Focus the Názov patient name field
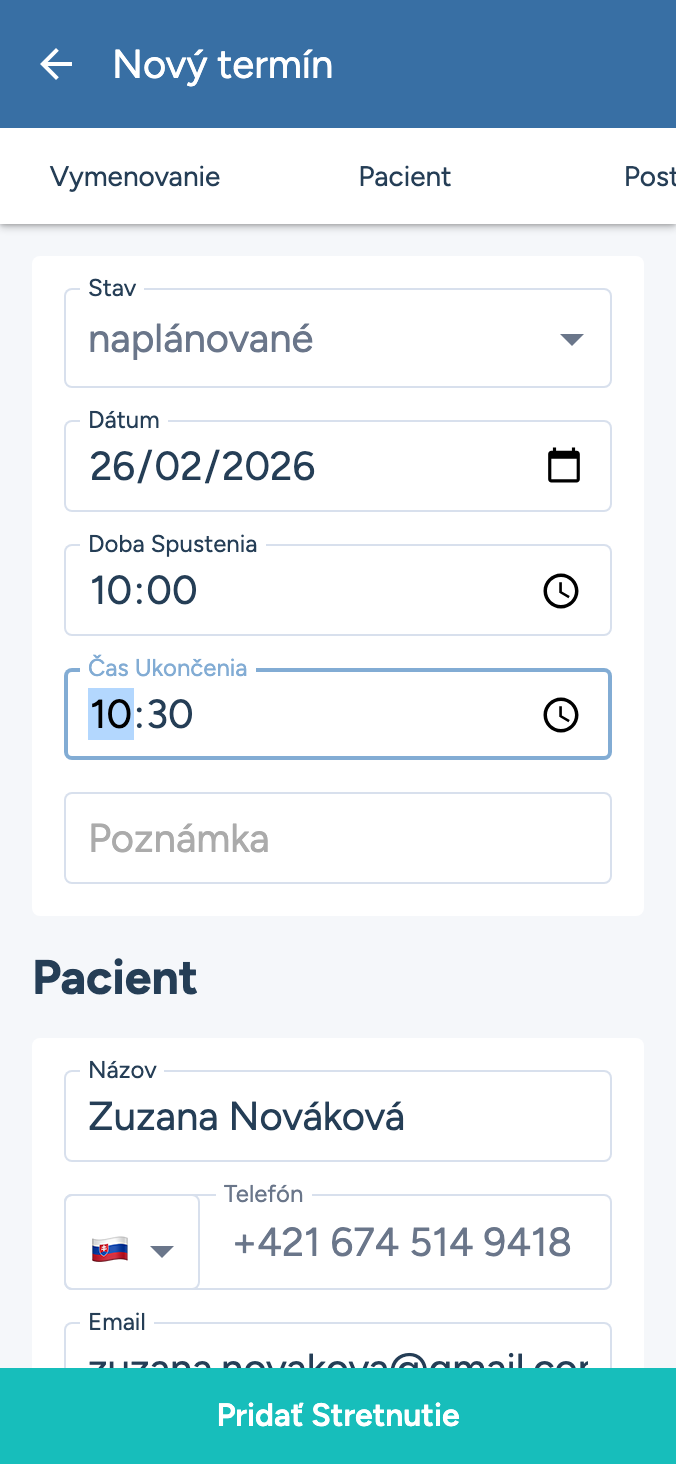676x1464 pixels. click(x=338, y=1117)
